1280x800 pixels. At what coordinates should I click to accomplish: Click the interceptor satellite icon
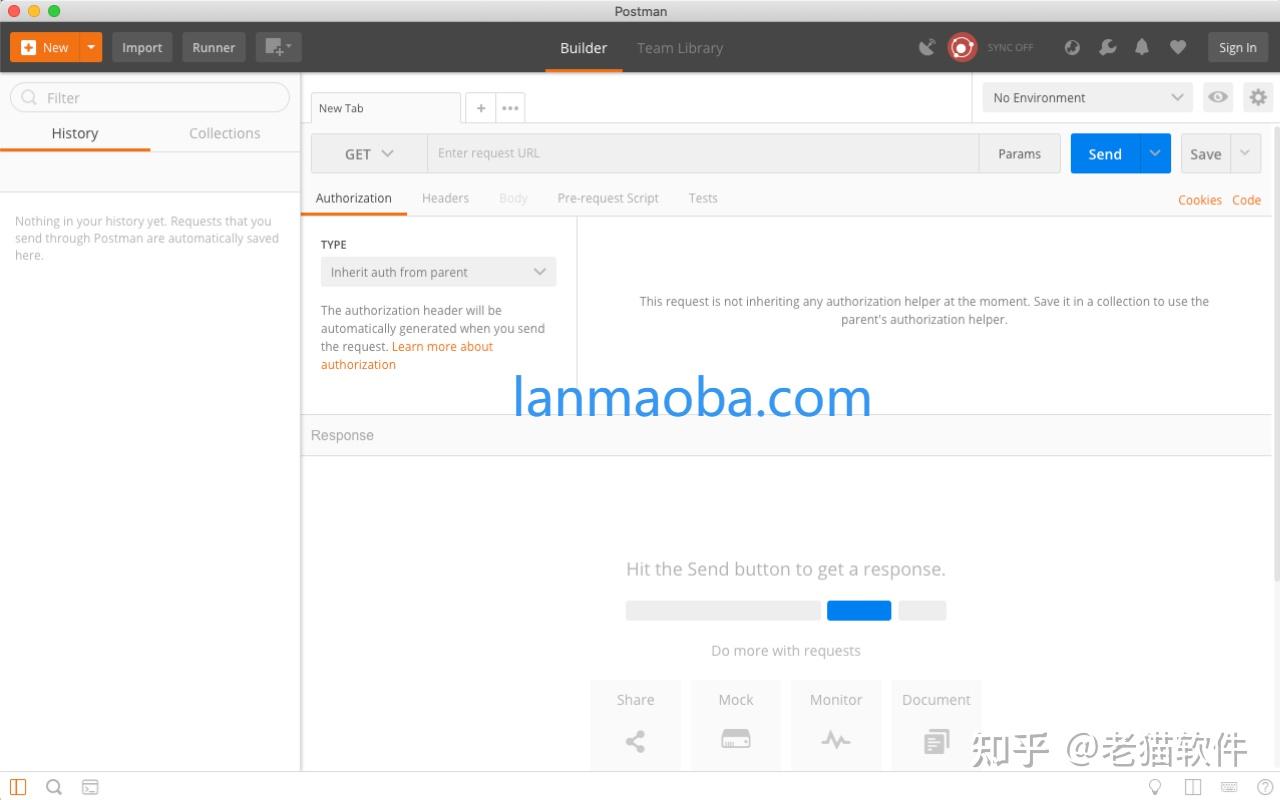(x=926, y=47)
